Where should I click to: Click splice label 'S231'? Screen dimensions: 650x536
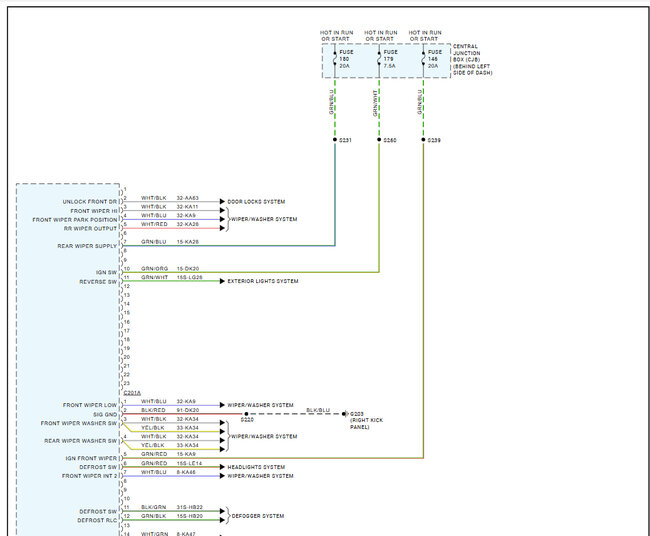point(345,141)
